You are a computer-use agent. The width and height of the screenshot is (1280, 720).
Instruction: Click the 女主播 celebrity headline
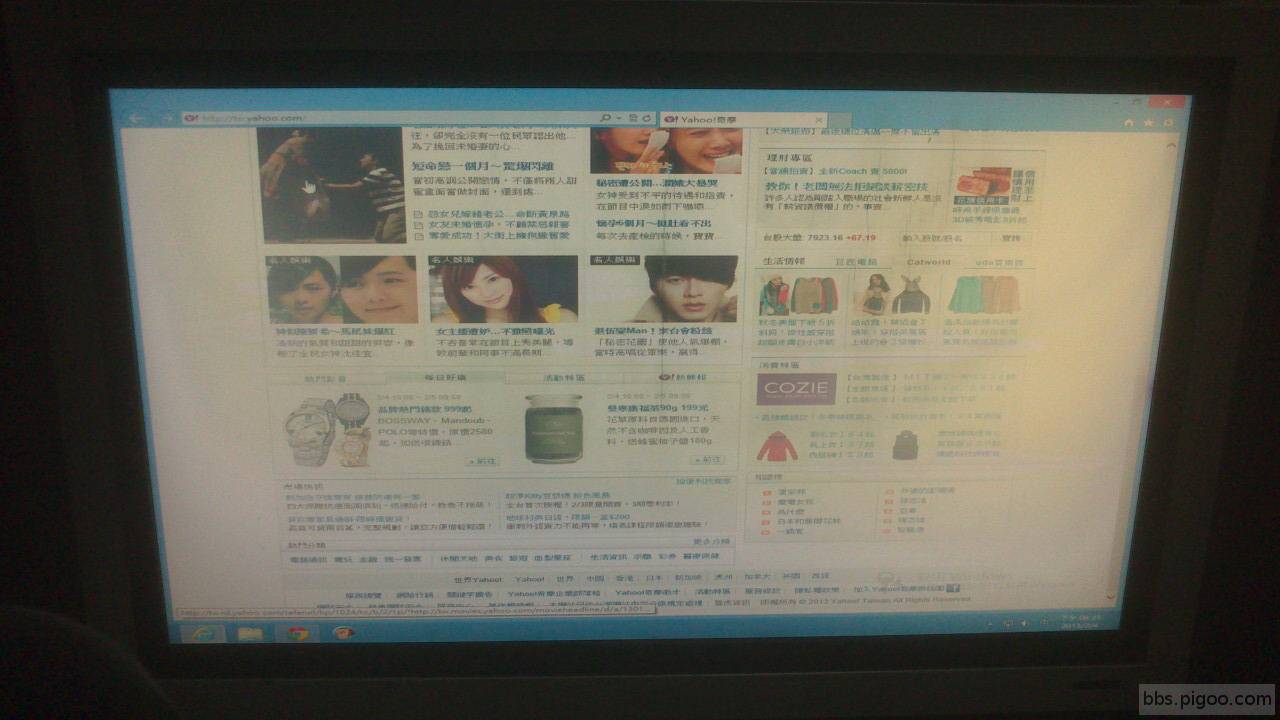[x=495, y=331]
